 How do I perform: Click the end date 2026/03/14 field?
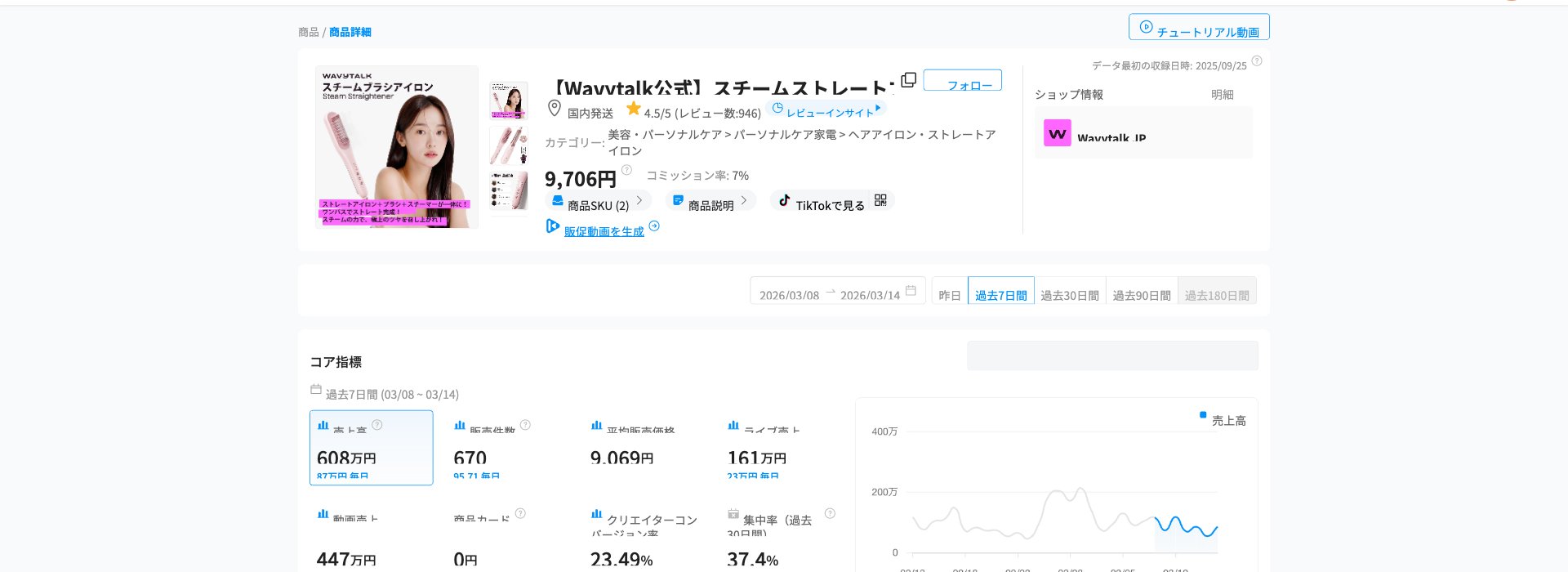870,295
